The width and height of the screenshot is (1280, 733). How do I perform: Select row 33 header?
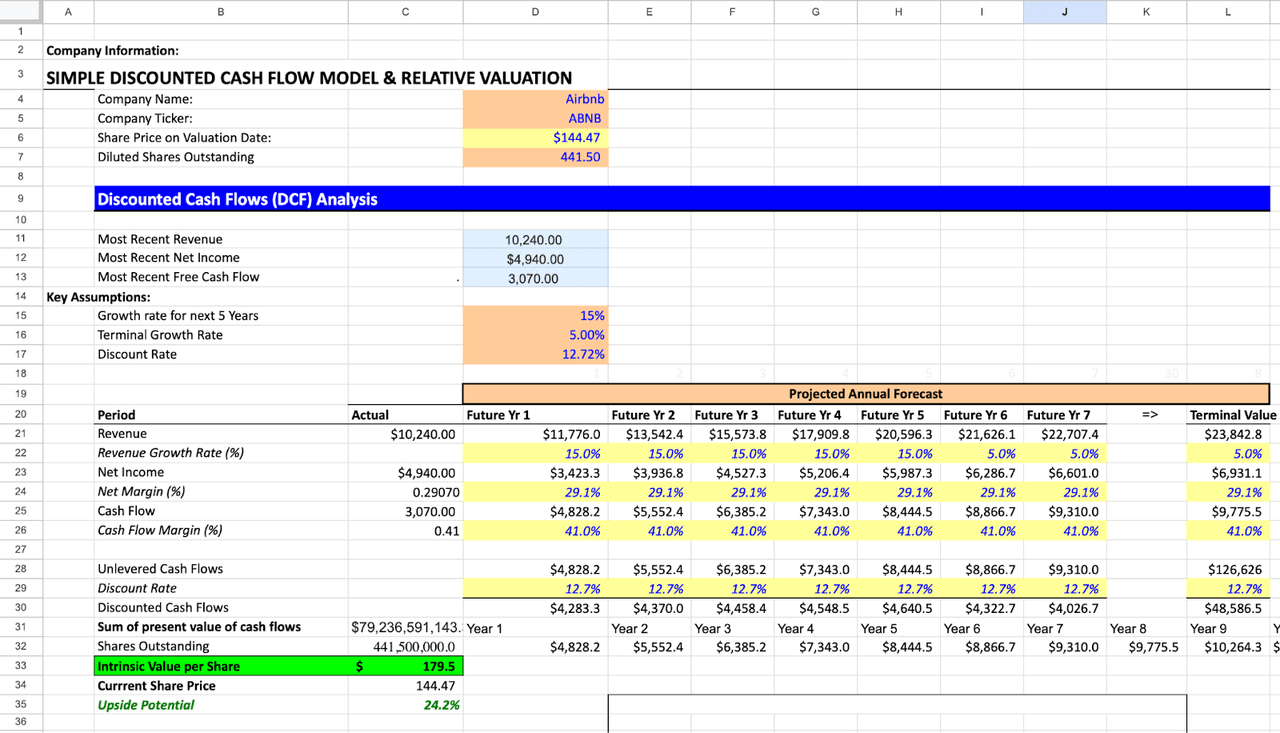pos(21,666)
